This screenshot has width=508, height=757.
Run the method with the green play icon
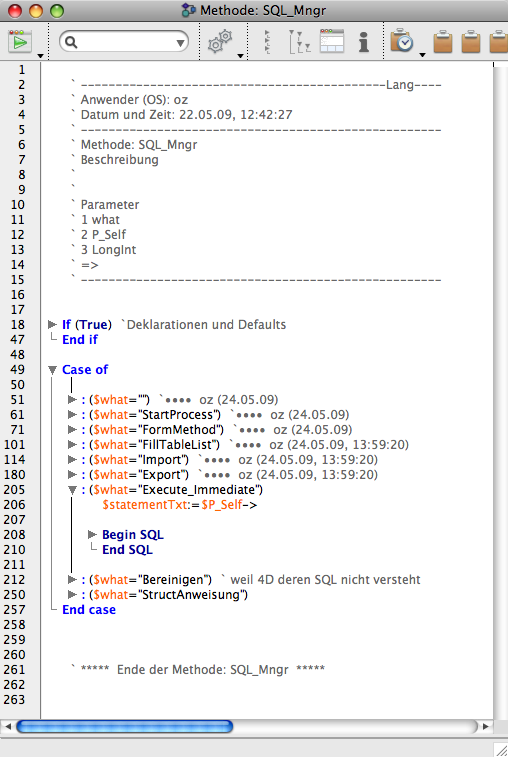pos(20,42)
